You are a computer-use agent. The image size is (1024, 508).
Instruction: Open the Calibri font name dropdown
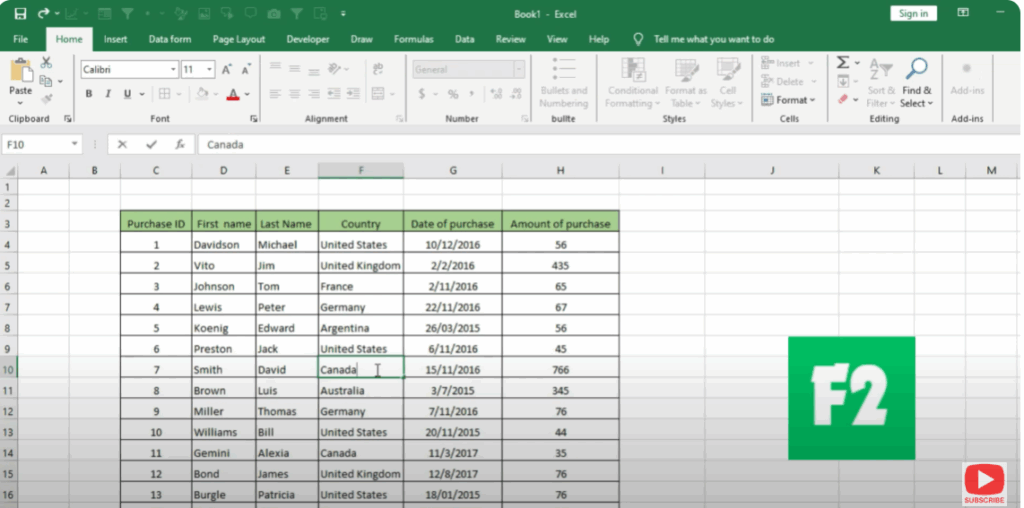(172, 70)
